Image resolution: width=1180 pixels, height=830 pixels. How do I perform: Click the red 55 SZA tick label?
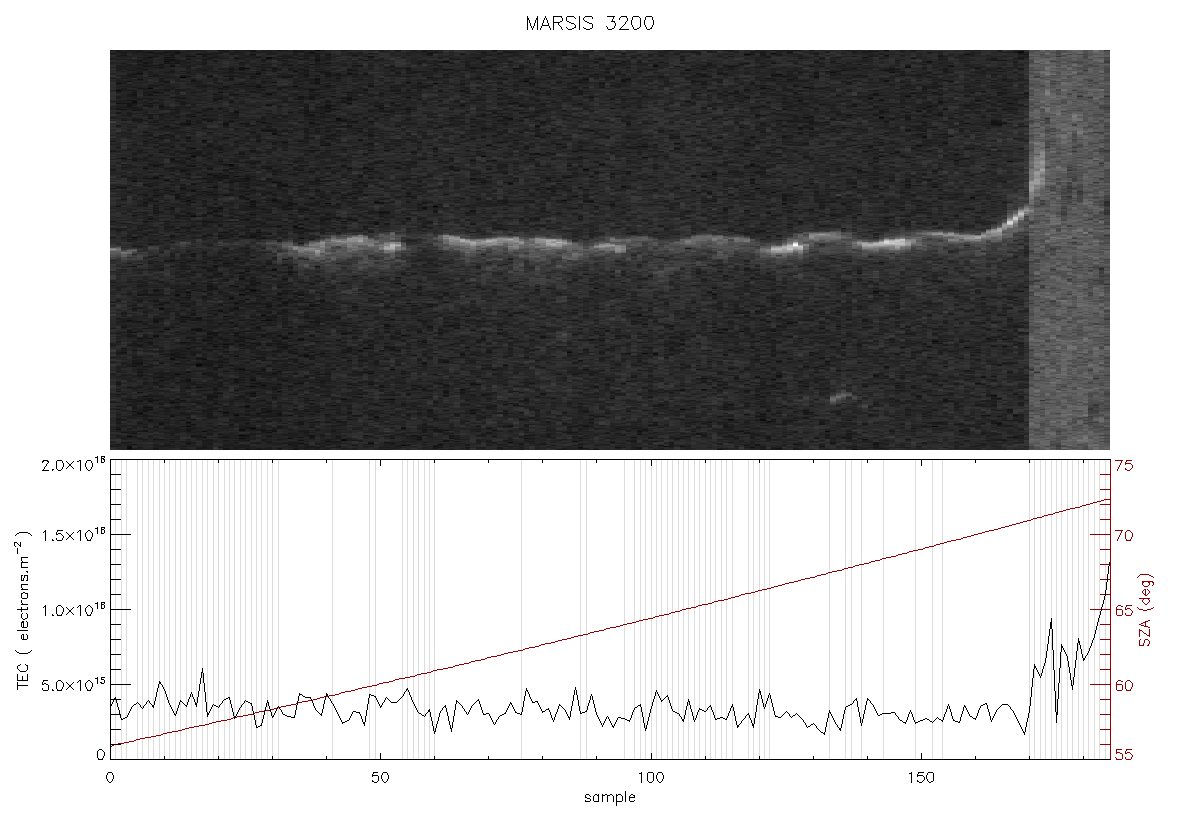click(1124, 755)
